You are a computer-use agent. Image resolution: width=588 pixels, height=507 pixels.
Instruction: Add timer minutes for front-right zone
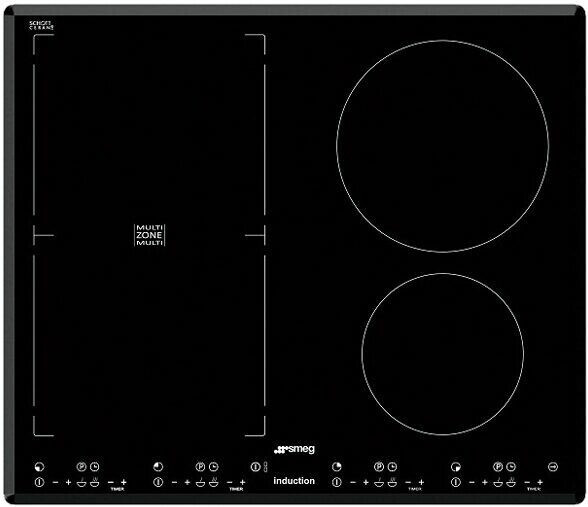coord(540,482)
